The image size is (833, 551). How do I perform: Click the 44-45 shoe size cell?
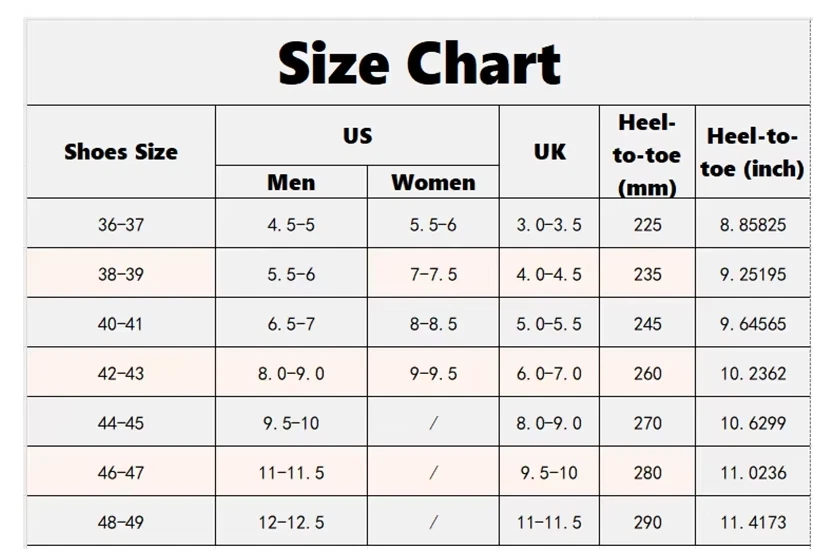tap(121, 423)
